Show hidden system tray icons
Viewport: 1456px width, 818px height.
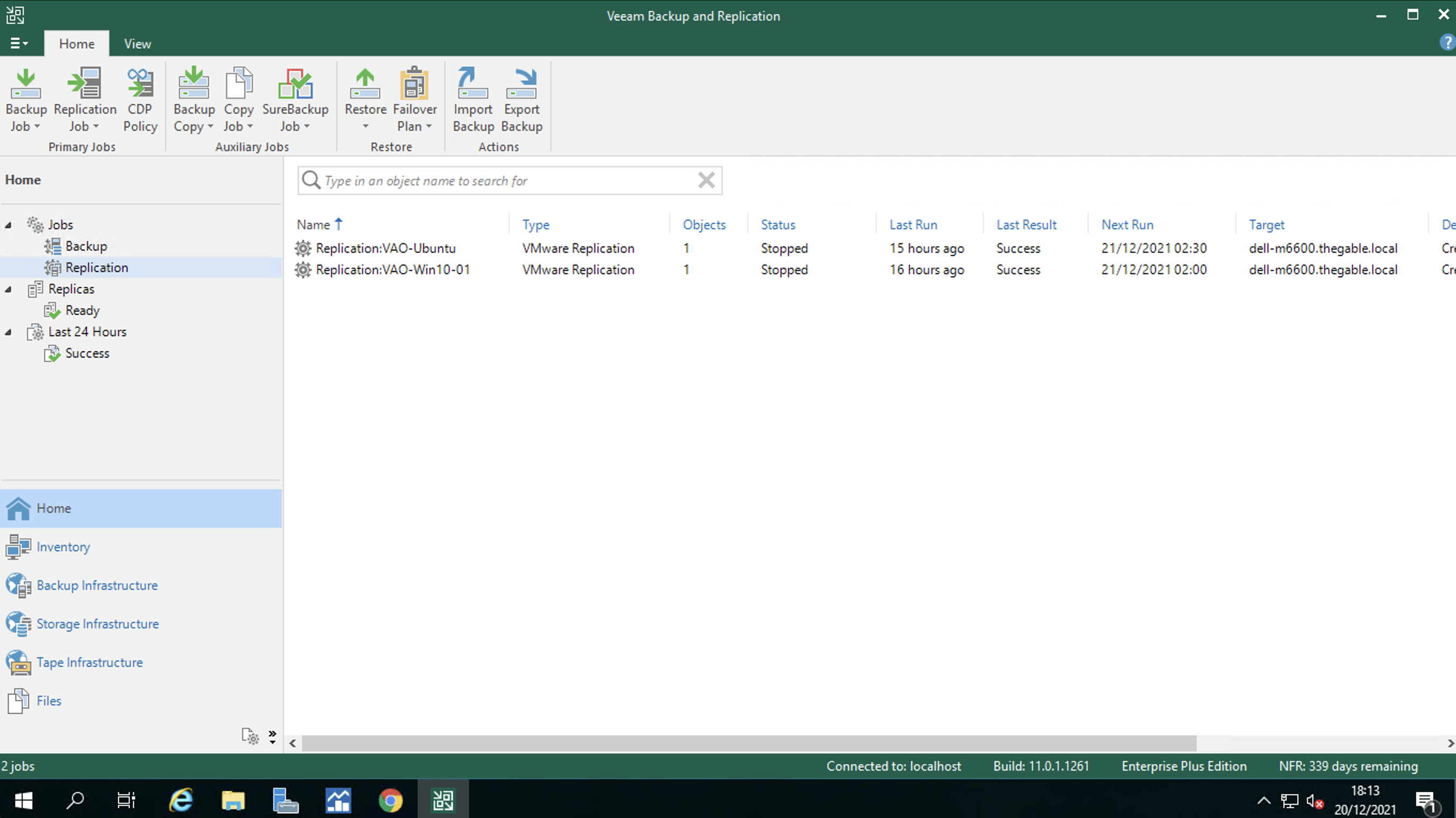pyautogui.click(x=1264, y=800)
